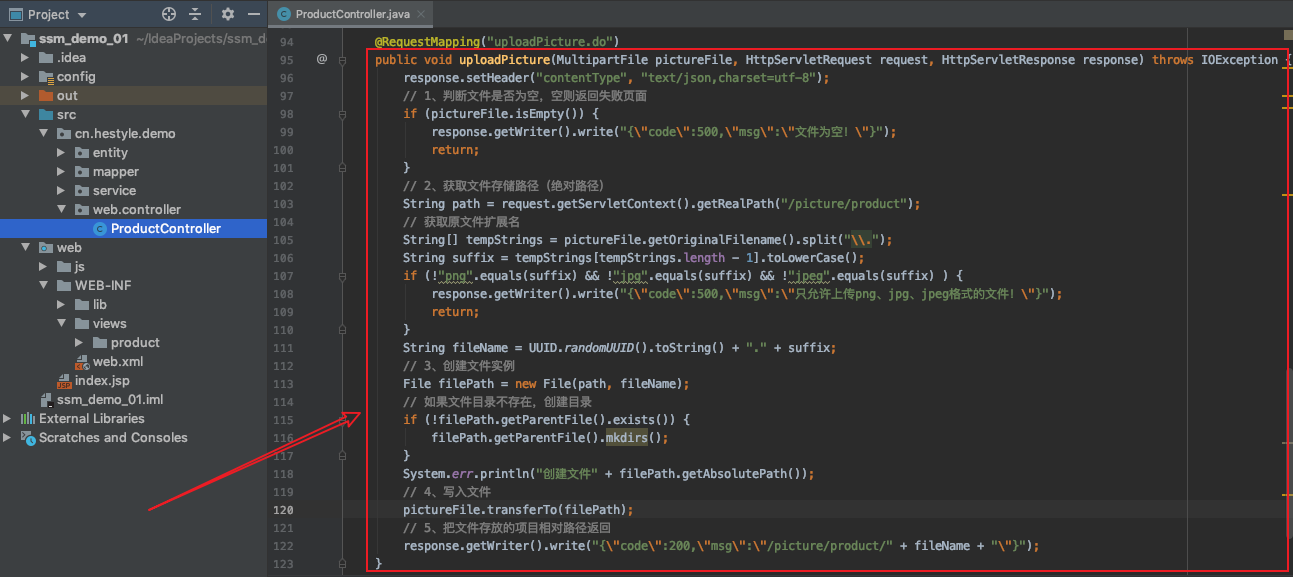Screen dimensions: 1293x577
Task: Open Project panel settings gear
Action: click(x=227, y=14)
